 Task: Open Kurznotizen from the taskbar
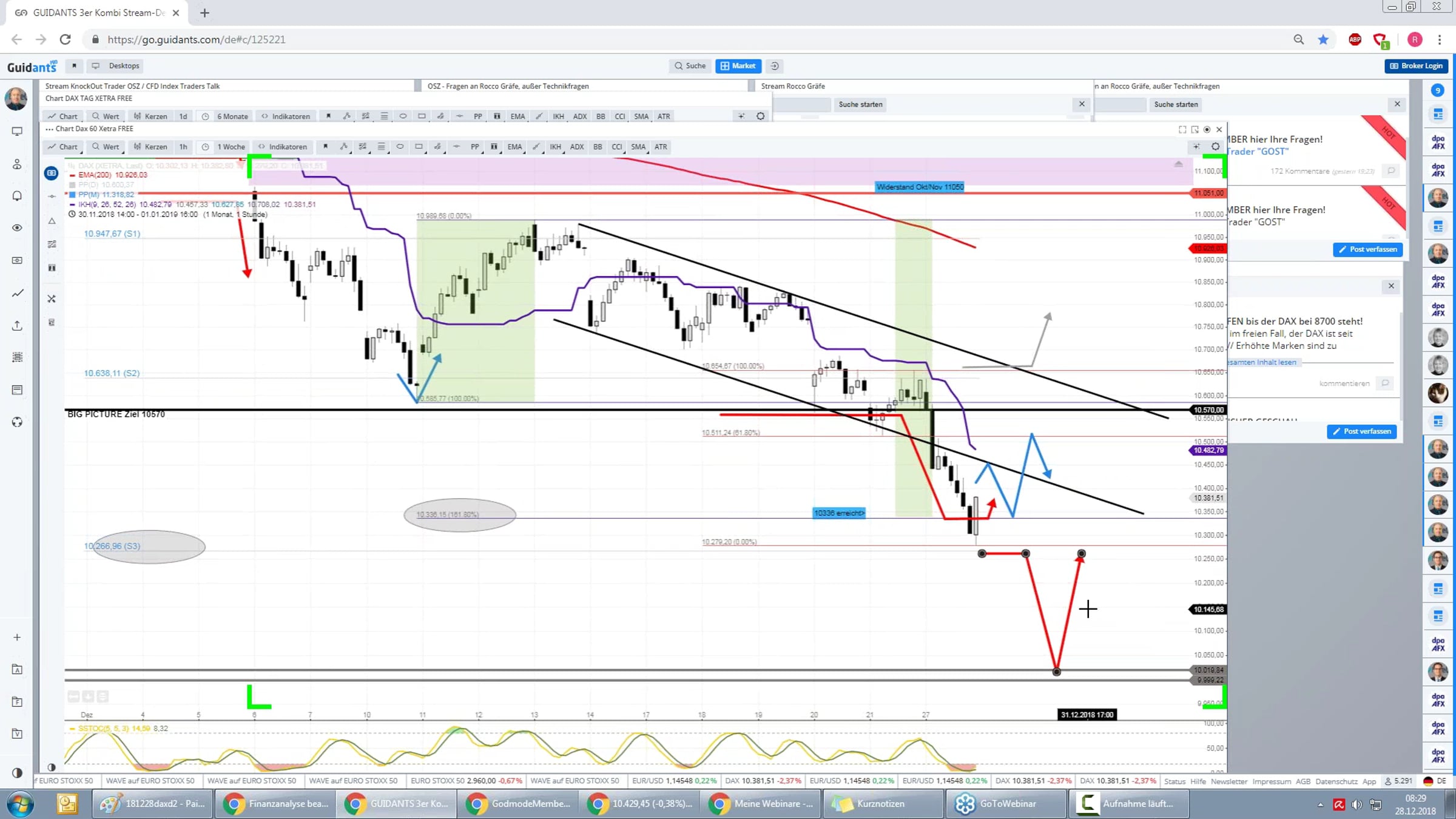coord(882,804)
